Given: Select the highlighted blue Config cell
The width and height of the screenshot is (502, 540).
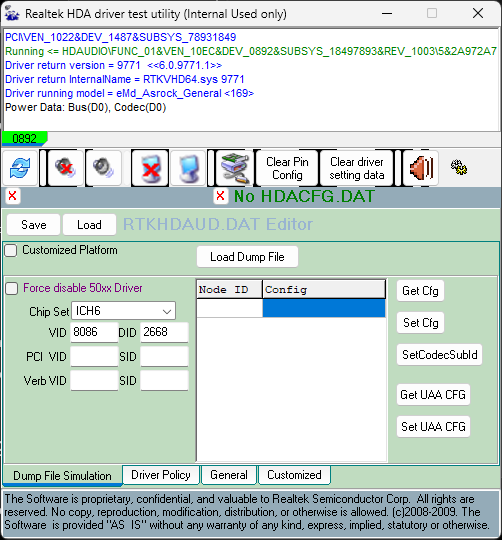Looking at the screenshot, I should click(x=324, y=308).
